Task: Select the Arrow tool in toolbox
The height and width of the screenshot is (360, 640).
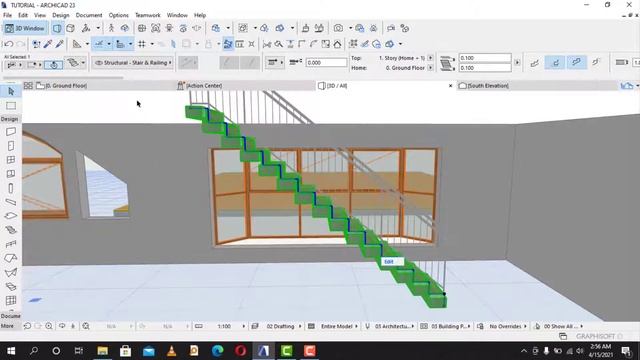Action: [x=11, y=91]
